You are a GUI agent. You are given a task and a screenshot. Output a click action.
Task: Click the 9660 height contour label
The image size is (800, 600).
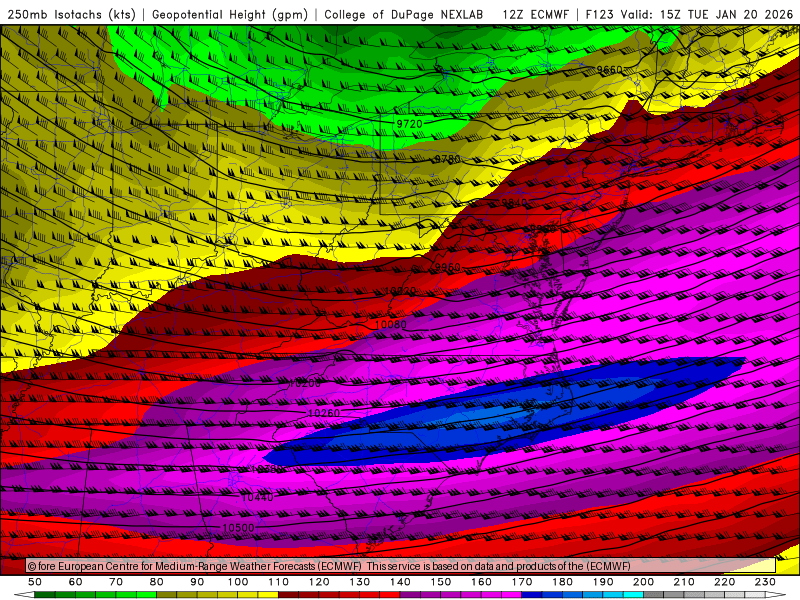tap(609, 69)
